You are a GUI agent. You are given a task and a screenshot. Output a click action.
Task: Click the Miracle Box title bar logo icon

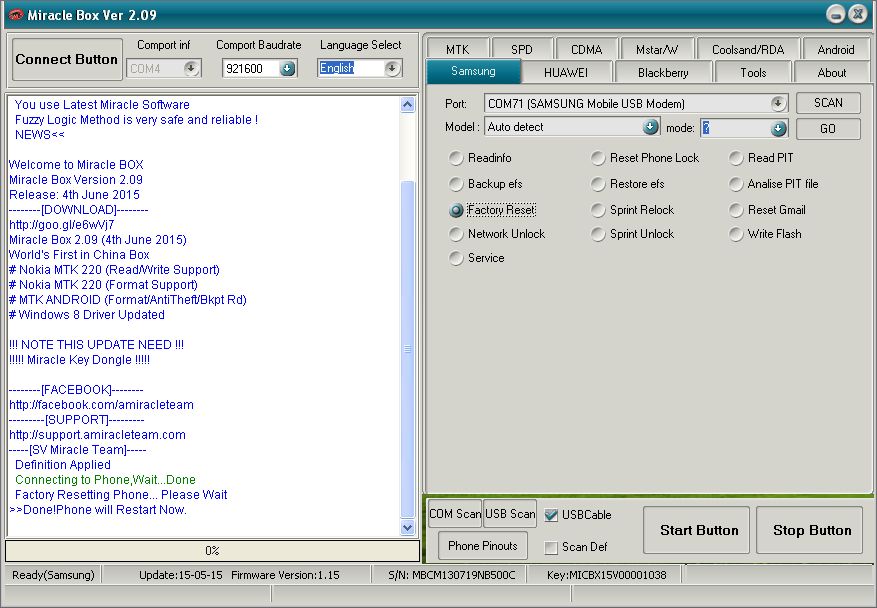(16, 15)
